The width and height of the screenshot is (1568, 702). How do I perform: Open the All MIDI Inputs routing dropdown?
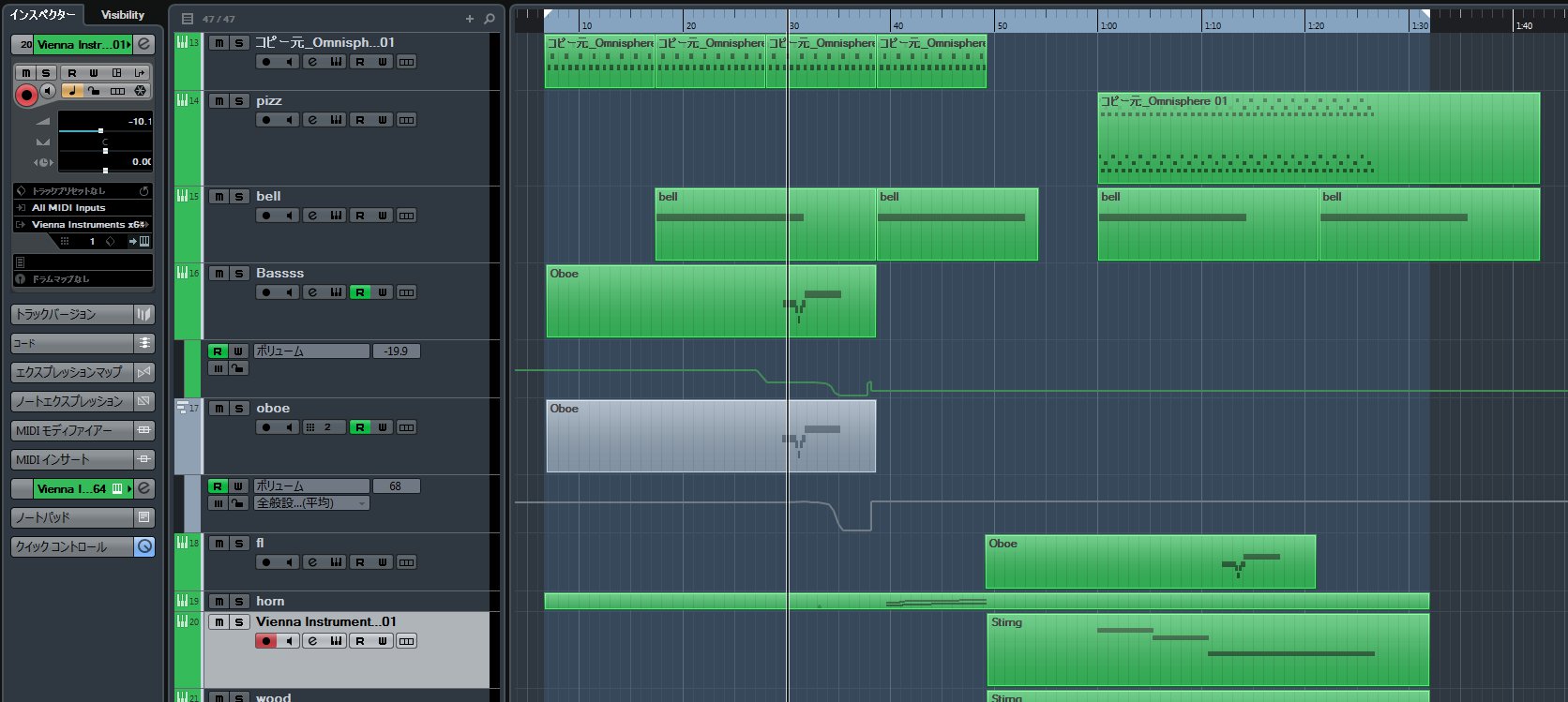83,208
